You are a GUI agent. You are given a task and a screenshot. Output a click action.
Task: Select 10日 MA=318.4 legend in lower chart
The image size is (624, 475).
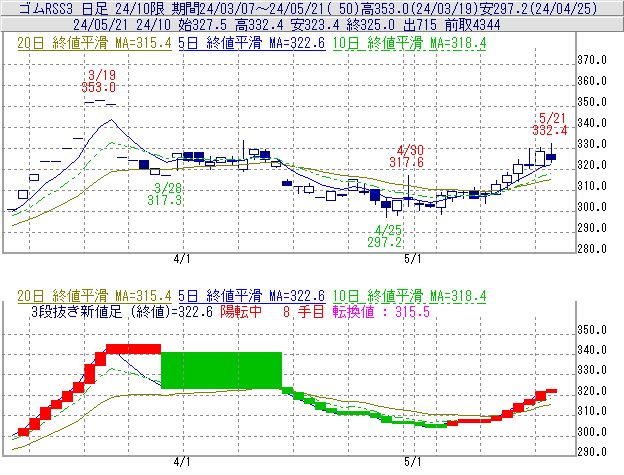(410, 296)
